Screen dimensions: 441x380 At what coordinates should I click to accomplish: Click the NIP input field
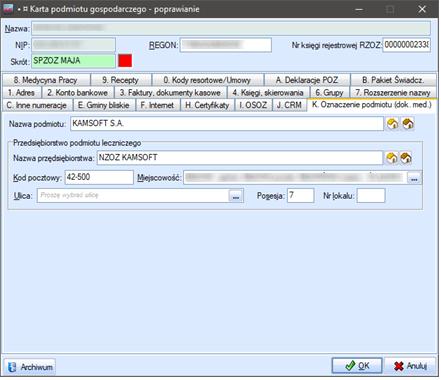(x=73, y=45)
